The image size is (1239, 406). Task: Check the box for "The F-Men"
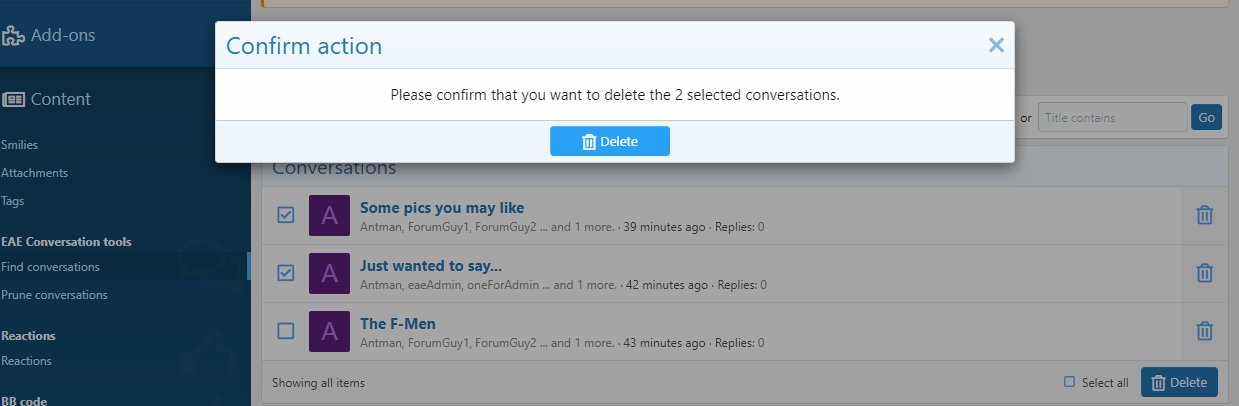[x=286, y=331]
